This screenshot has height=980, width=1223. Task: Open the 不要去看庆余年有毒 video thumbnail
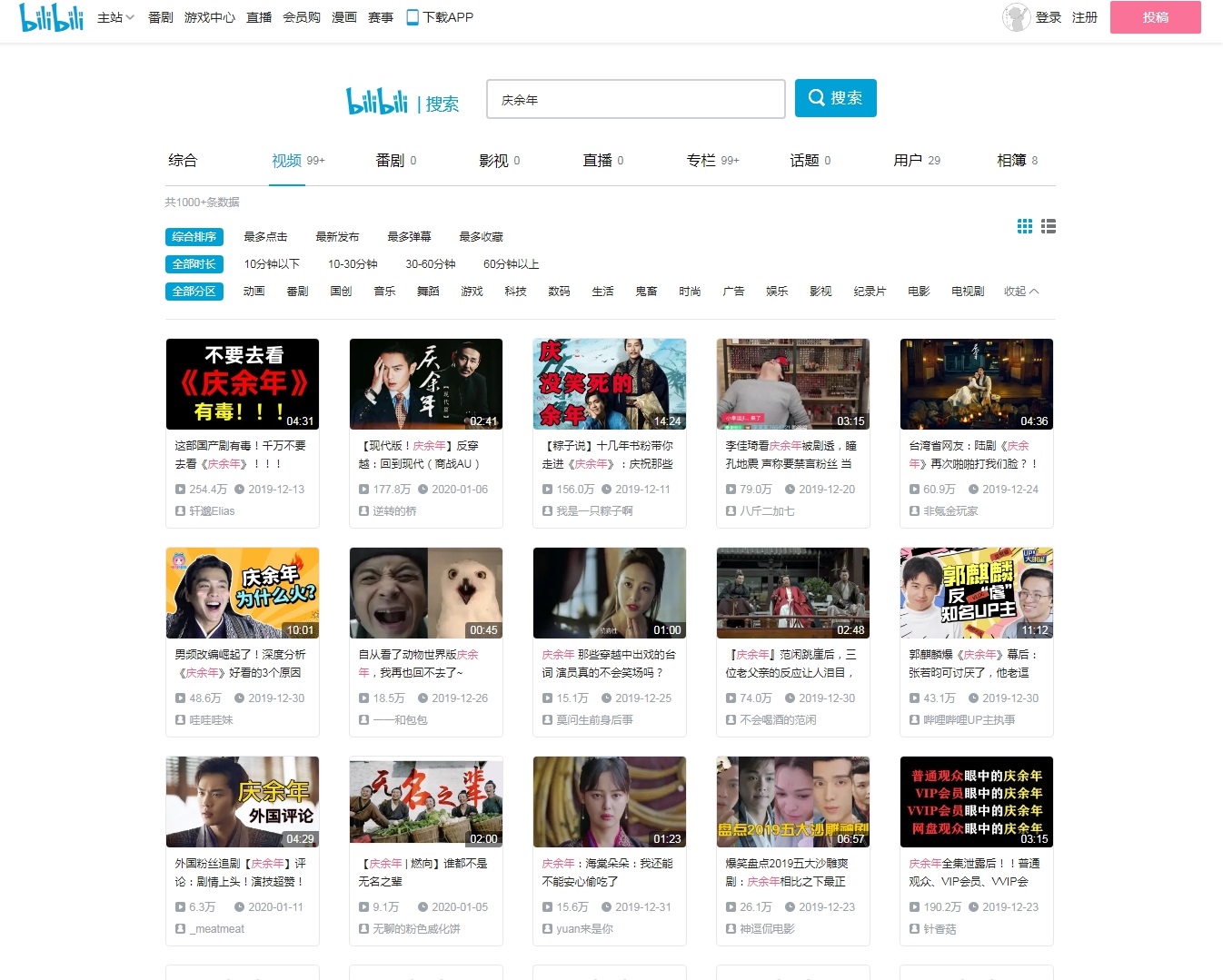pyautogui.click(x=243, y=384)
